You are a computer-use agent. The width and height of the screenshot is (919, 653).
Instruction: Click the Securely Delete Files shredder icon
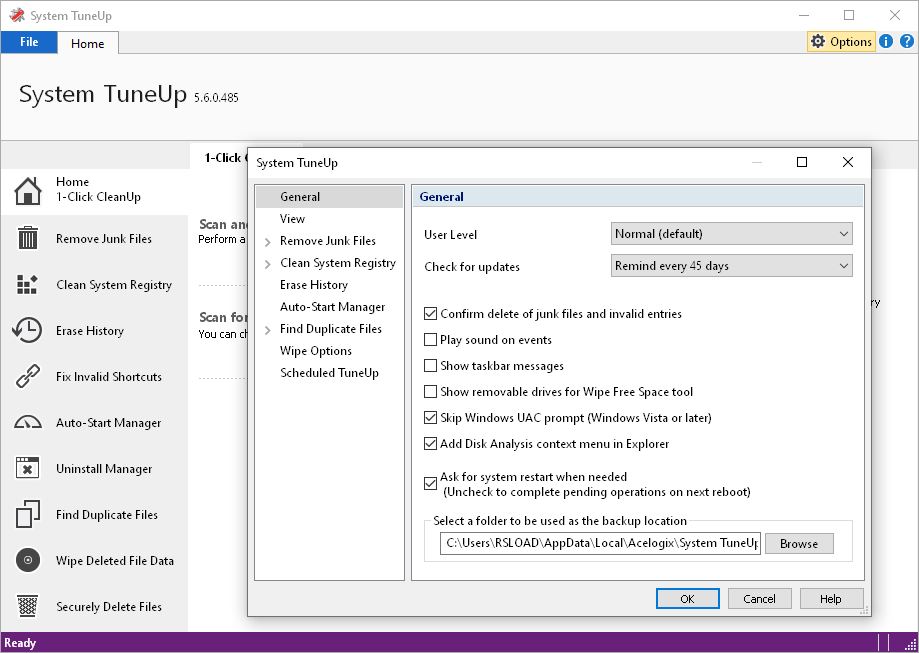tap(28, 606)
